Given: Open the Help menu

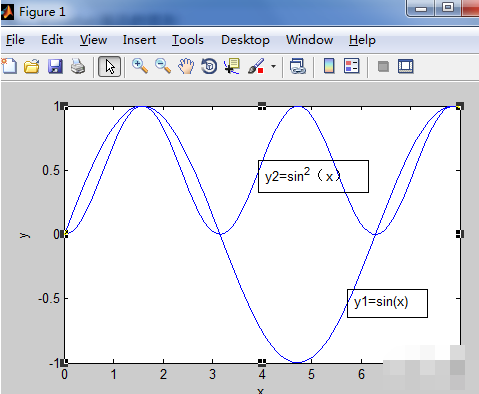Looking at the screenshot, I should coord(362,40).
